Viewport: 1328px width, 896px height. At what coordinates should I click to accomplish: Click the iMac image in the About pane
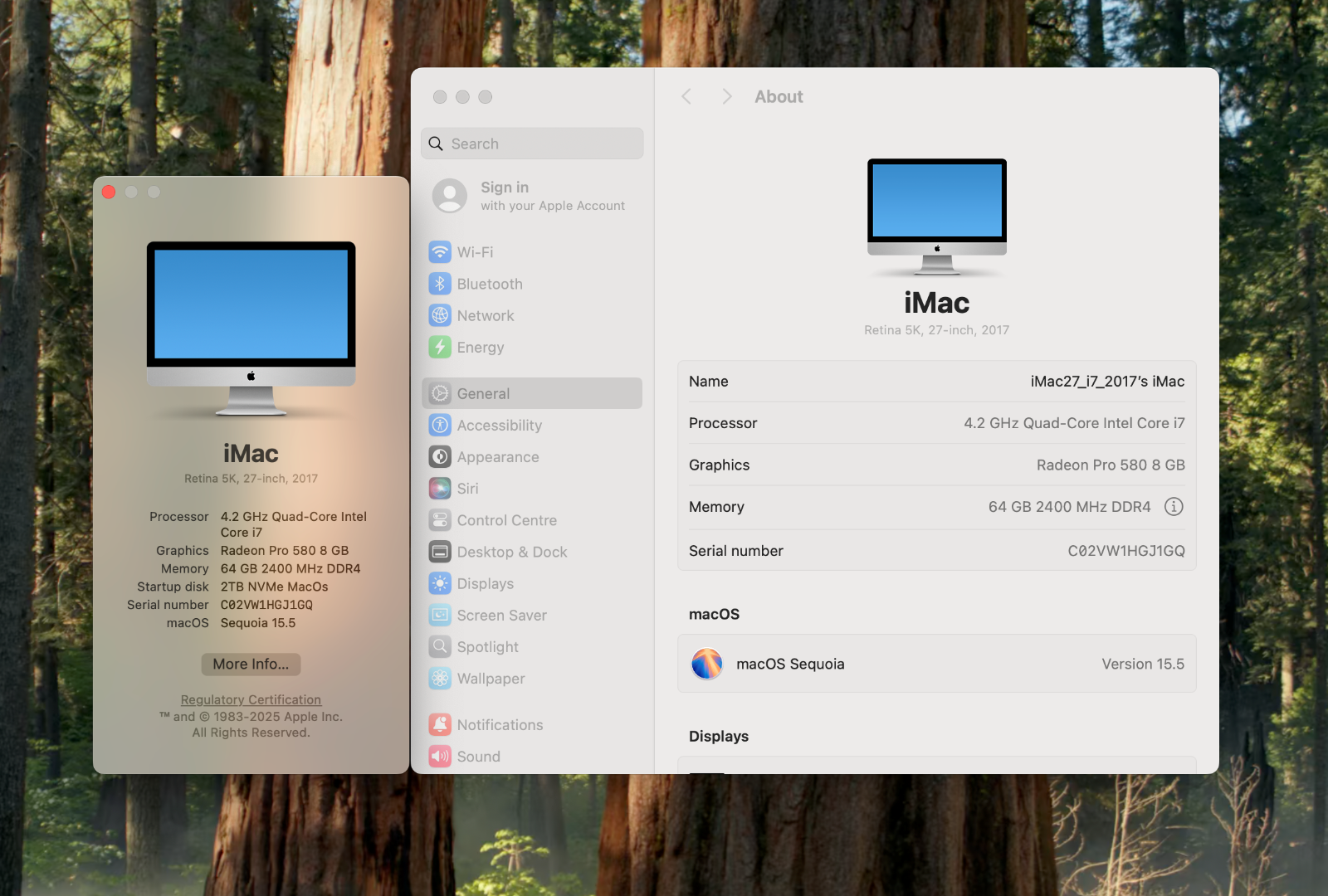tap(936, 217)
